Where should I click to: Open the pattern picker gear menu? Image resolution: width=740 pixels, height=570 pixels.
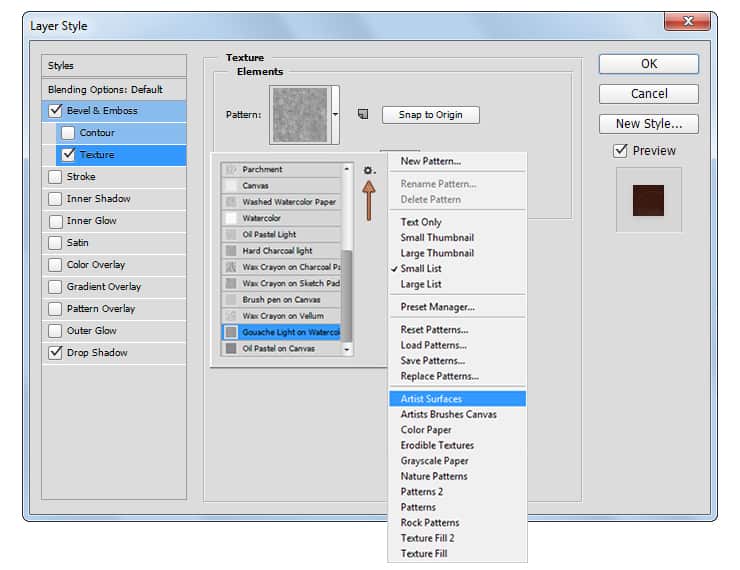coord(369,170)
